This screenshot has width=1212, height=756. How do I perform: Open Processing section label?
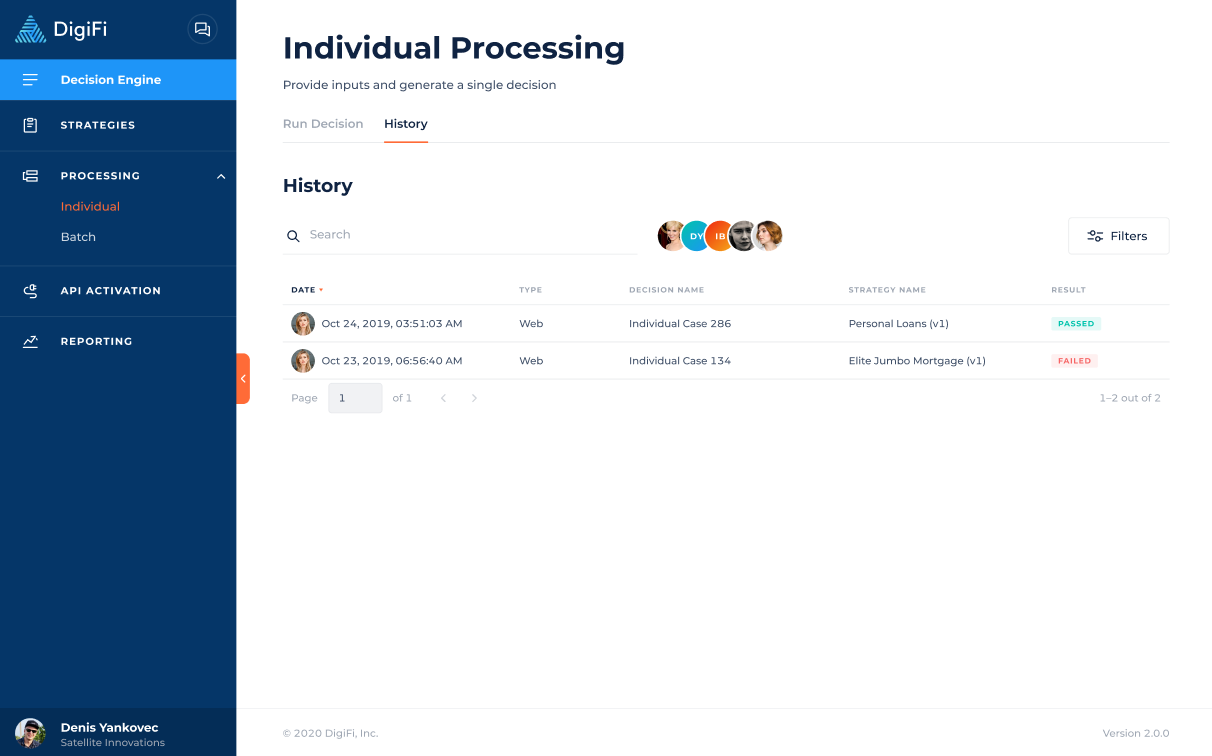[x=100, y=176]
